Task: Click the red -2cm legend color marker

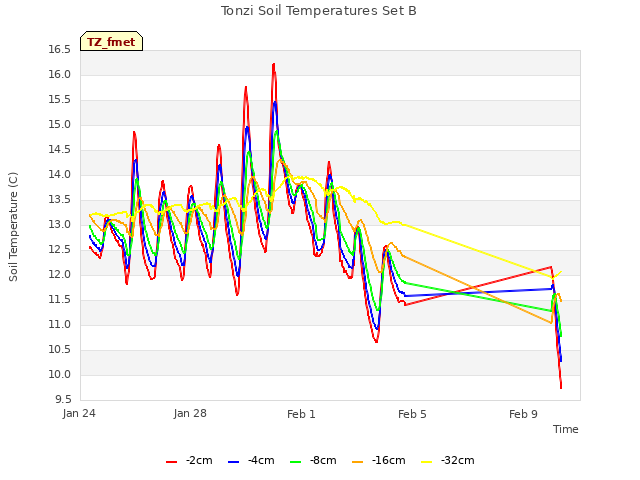Action: click(171, 462)
